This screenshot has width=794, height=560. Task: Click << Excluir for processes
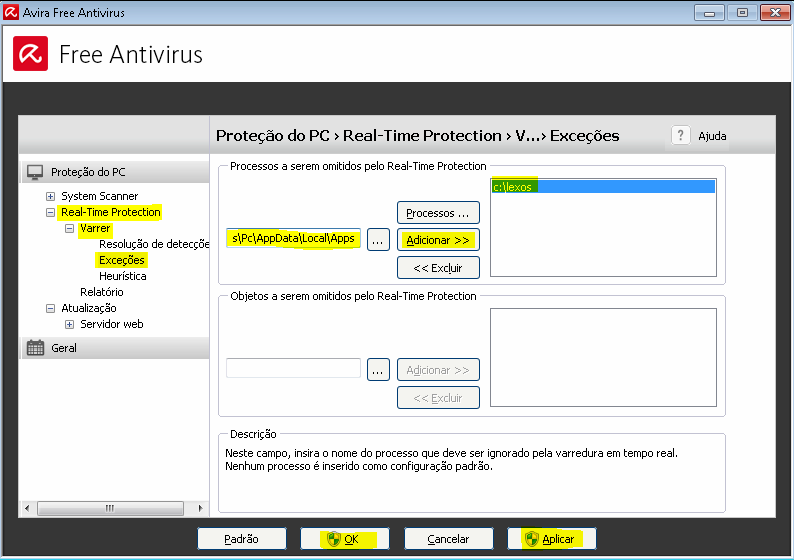pos(438,268)
